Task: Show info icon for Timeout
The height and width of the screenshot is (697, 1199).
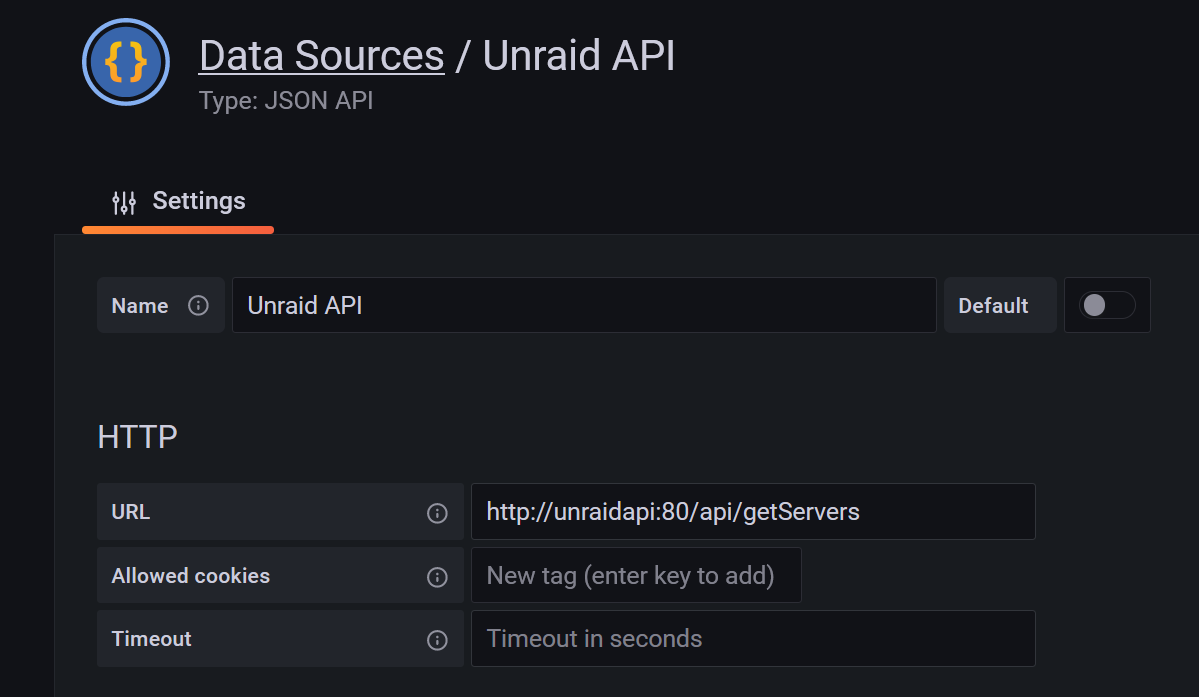Action: tap(437, 640)
